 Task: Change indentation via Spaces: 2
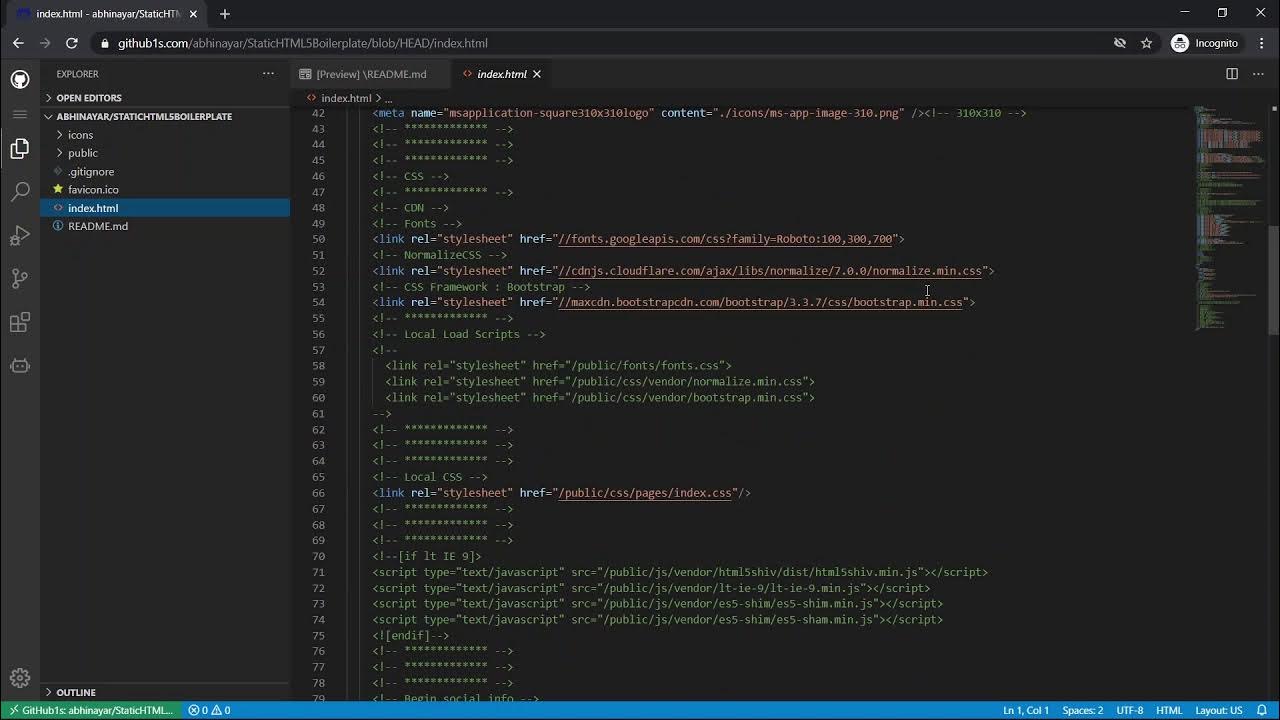pos(1082,710)
